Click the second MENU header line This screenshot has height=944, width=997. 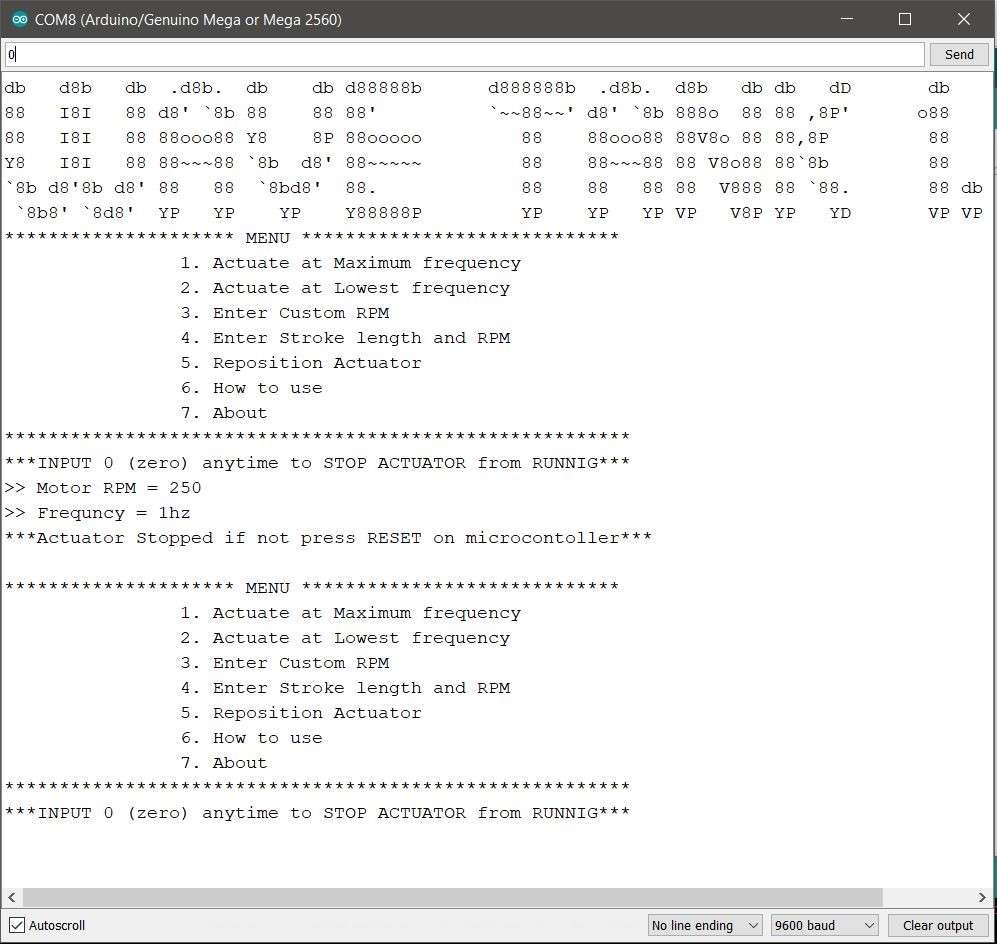312,588
